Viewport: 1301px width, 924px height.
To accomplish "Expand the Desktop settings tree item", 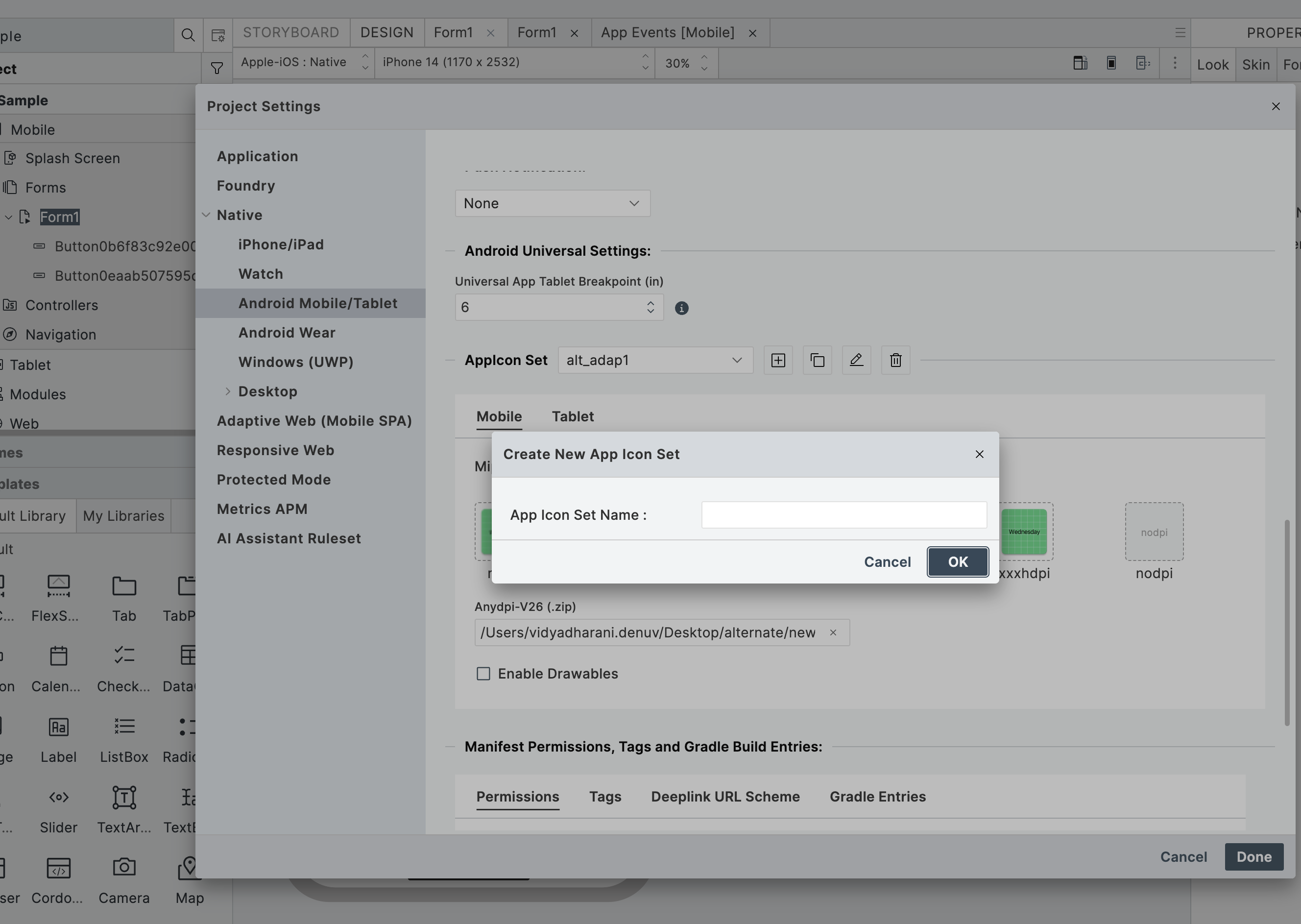I will click(x=228, y=391).
